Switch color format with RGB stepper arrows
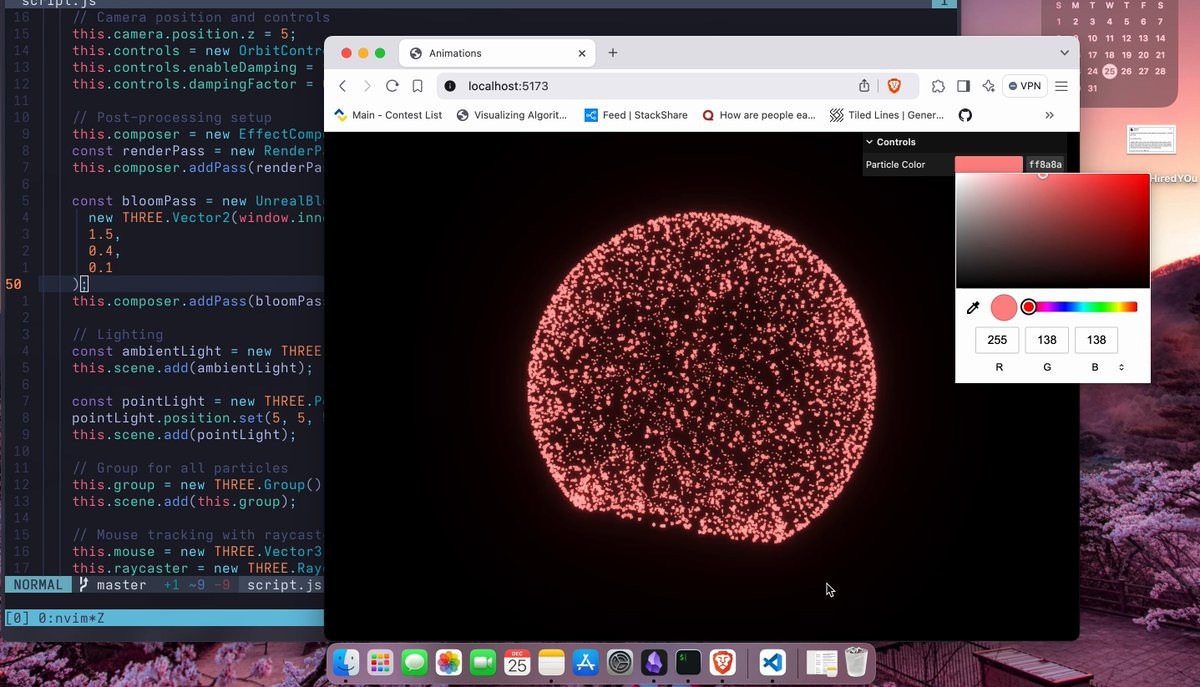The height and width of the screenshot is (687, 1200). (x=1121, y=368)
